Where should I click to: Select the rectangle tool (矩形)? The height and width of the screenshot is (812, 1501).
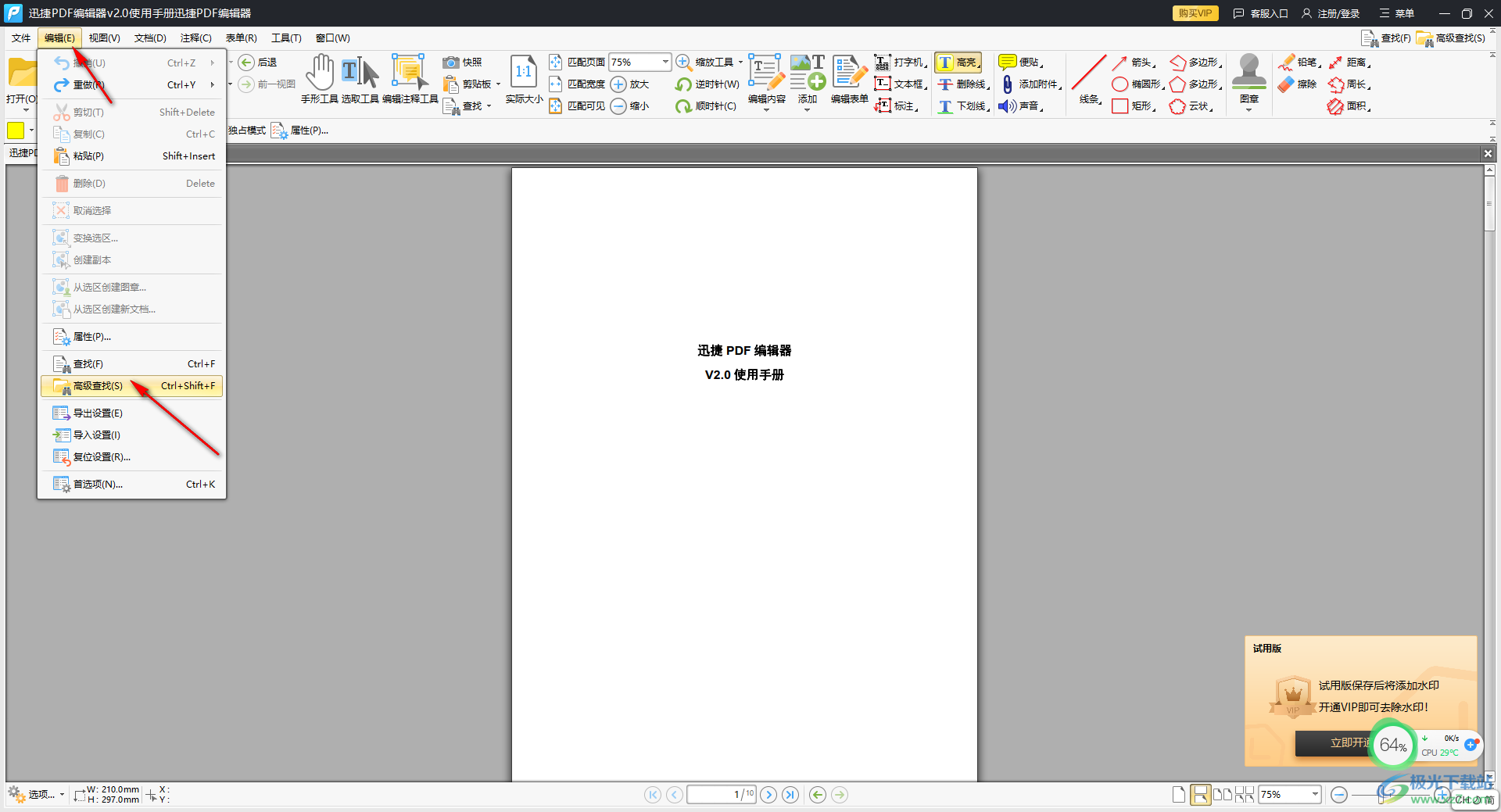(1134, 106)
